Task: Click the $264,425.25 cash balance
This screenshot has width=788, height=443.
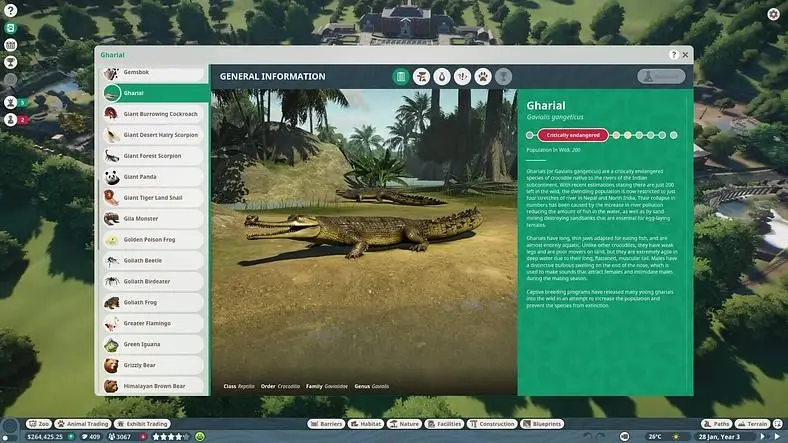Action: 45,437
